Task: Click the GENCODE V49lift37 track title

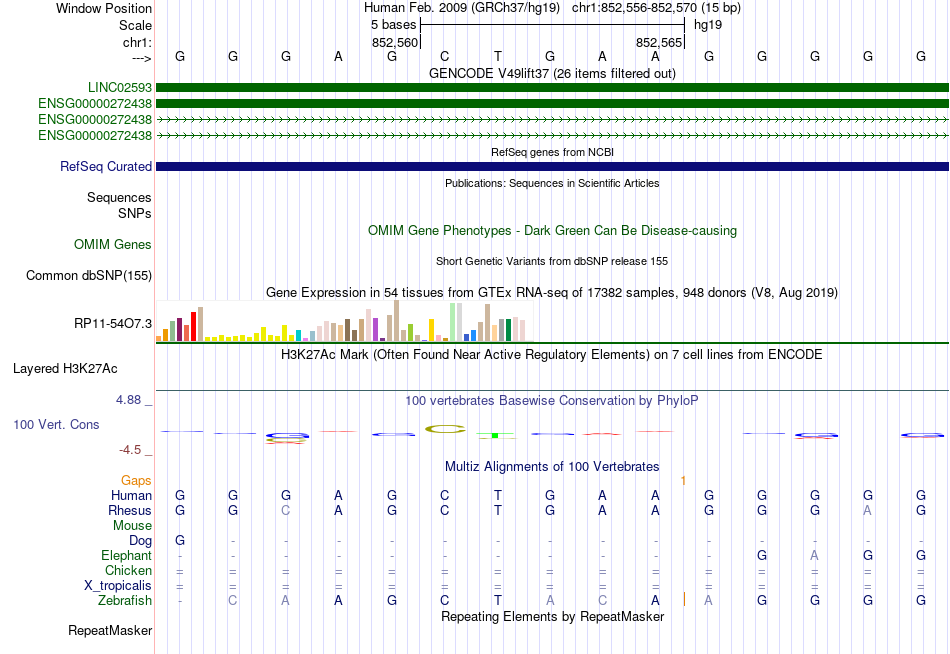Action: click(x=552, y=73)
